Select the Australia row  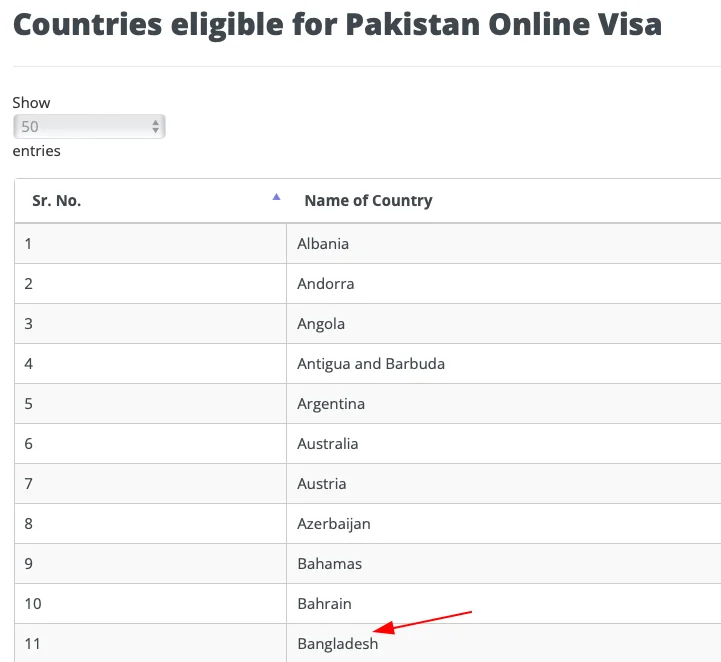coord(328,444)
